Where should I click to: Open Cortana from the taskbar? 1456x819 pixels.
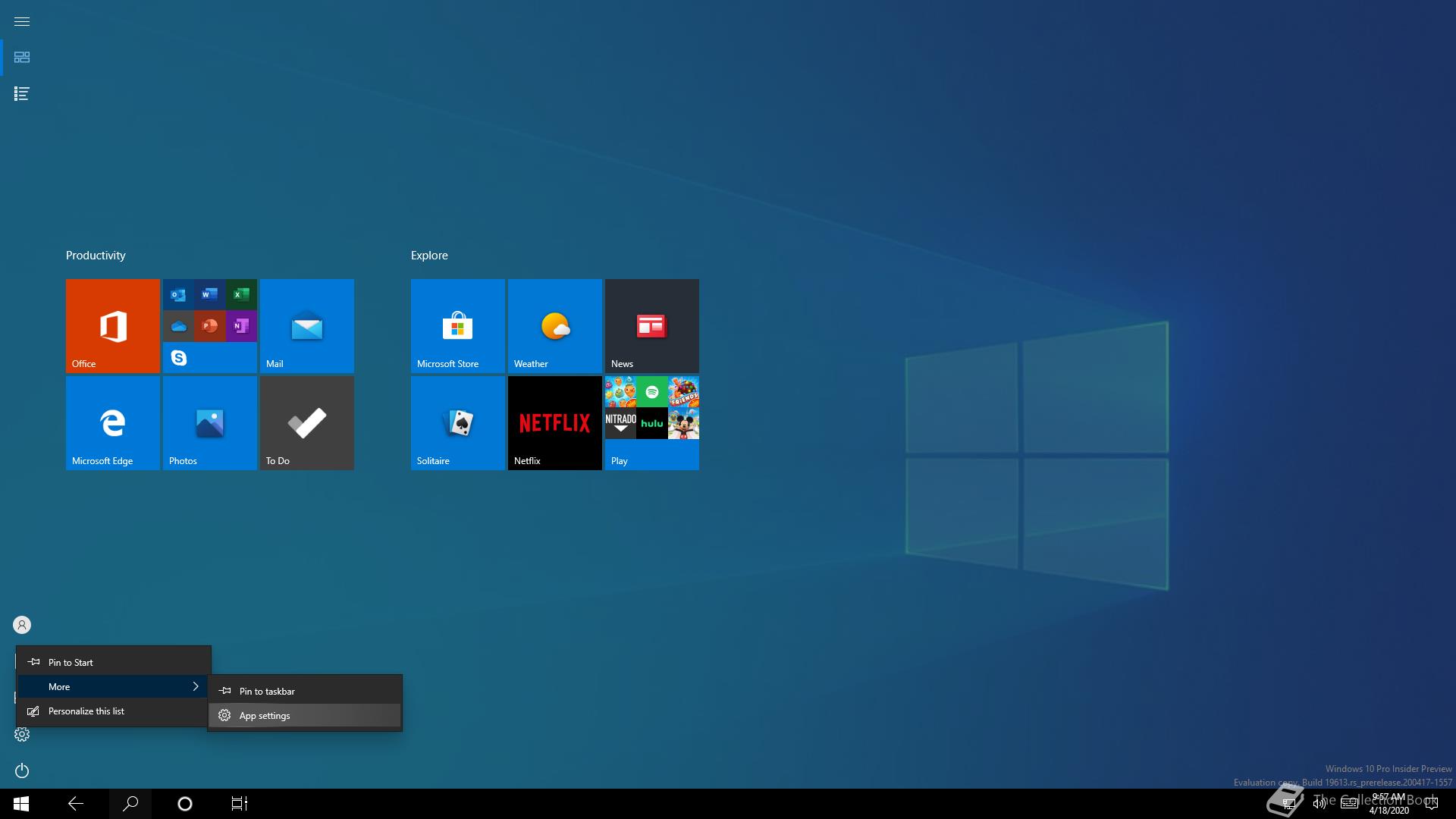tap(185, 804)
